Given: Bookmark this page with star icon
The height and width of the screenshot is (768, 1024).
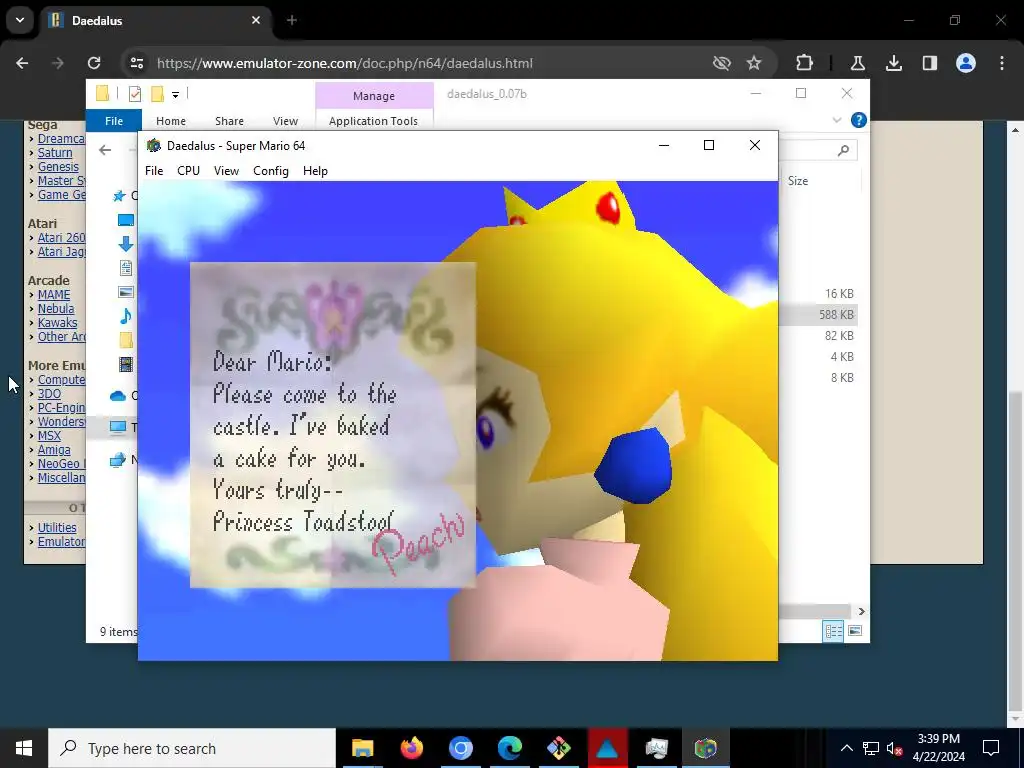Looking at the screenshot, I should tap(754, 63).
